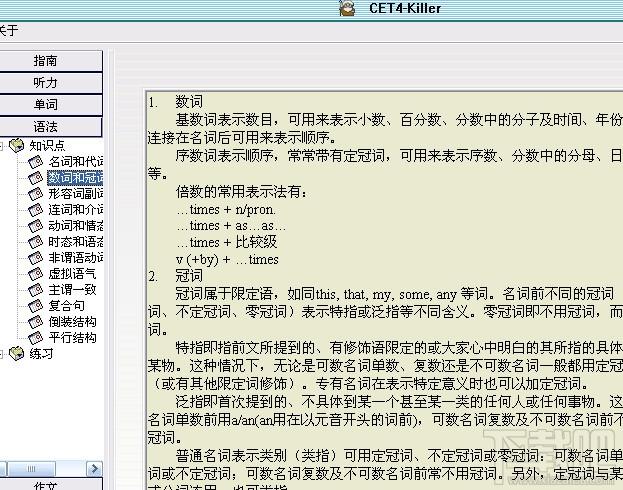Click the icon beside 时态和语态

[35, 242]
